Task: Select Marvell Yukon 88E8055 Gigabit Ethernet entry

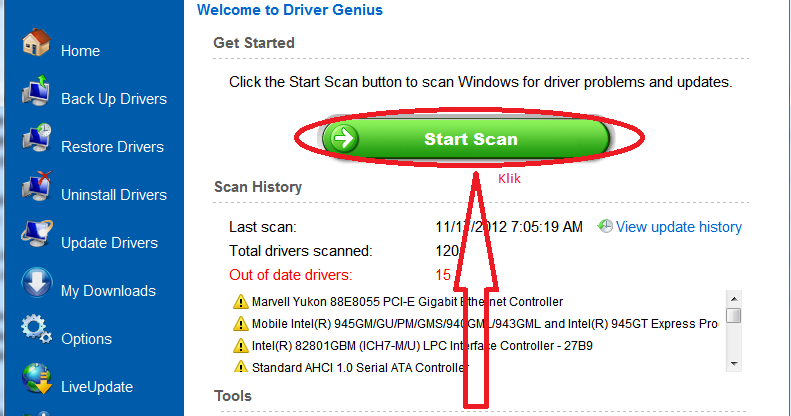Action: point(407,302)
